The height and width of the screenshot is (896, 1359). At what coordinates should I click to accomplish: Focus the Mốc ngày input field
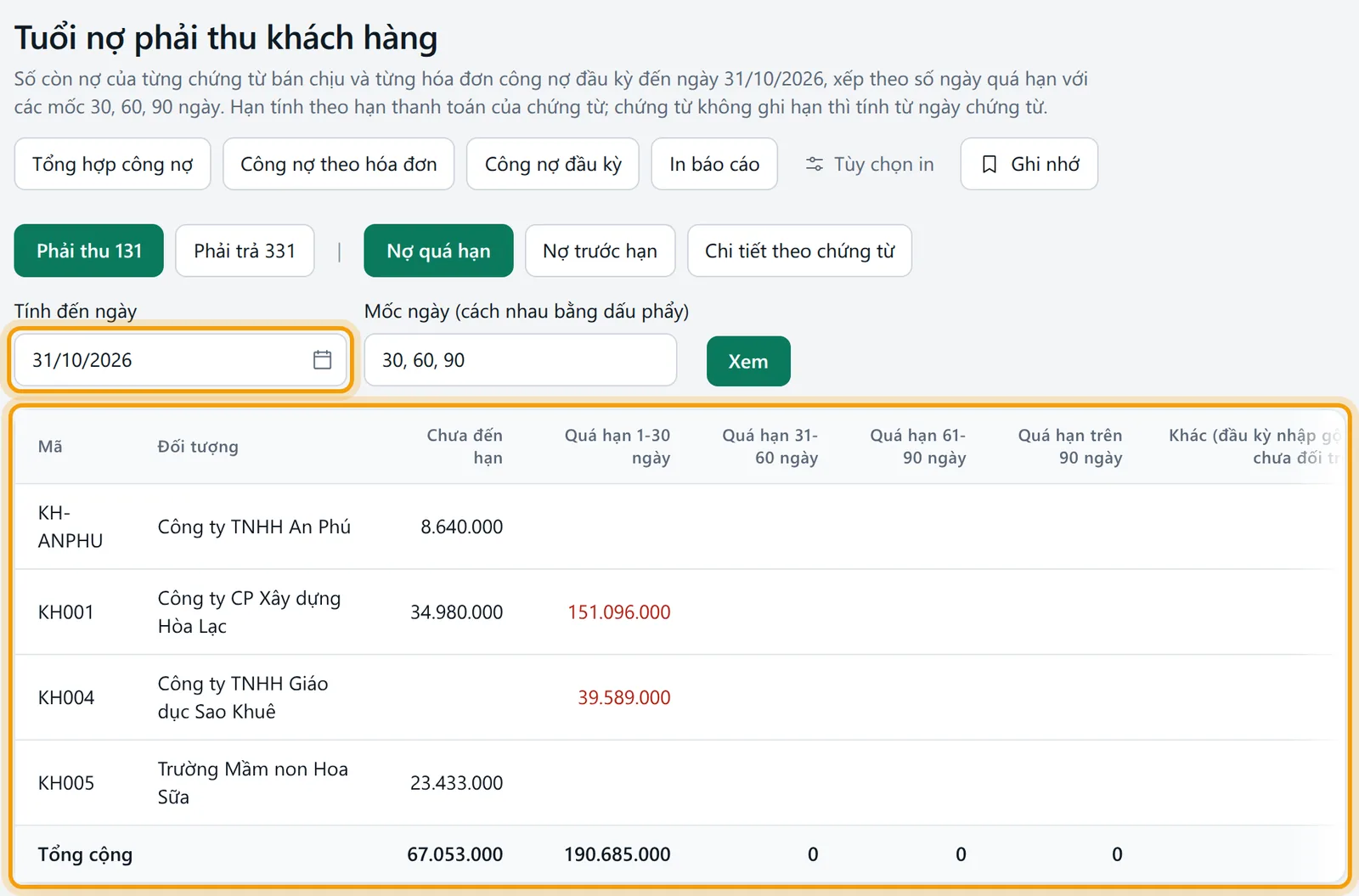(520, 360)
